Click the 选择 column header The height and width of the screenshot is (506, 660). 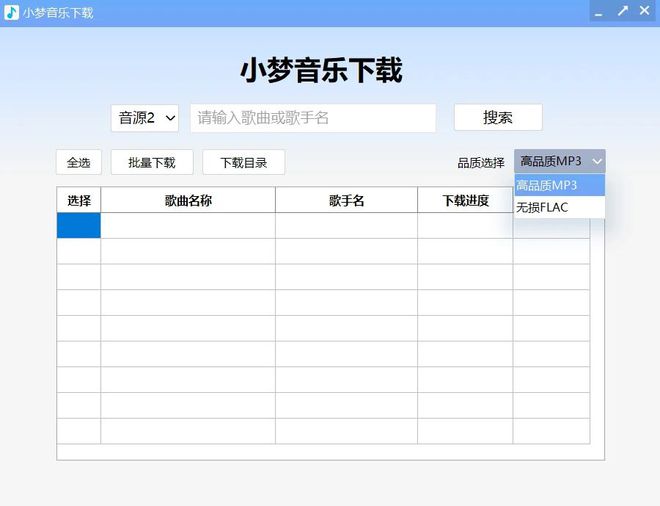coord(79,200)
